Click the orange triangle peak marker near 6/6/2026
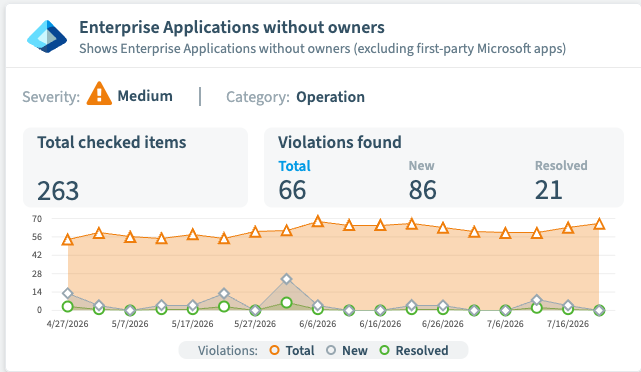This screenshot has height=372, width=641. point(318,222)
